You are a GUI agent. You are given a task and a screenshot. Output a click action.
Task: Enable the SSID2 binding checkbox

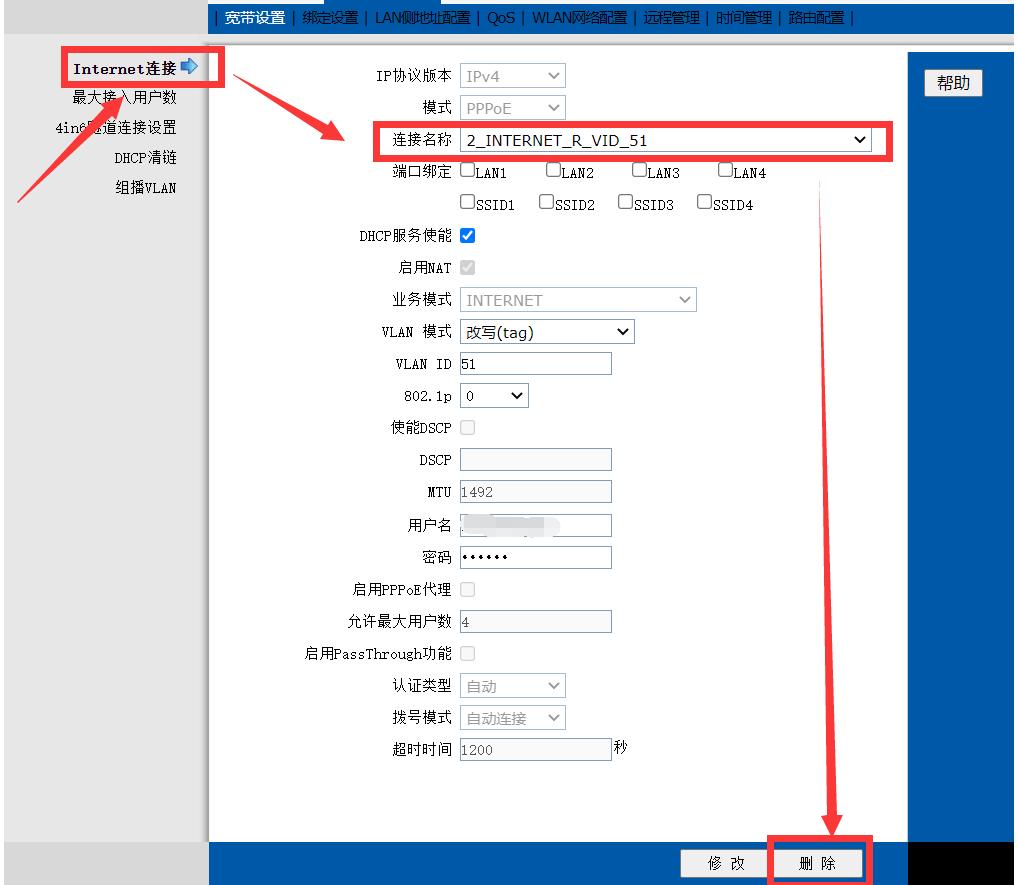[x=544, y=203]
